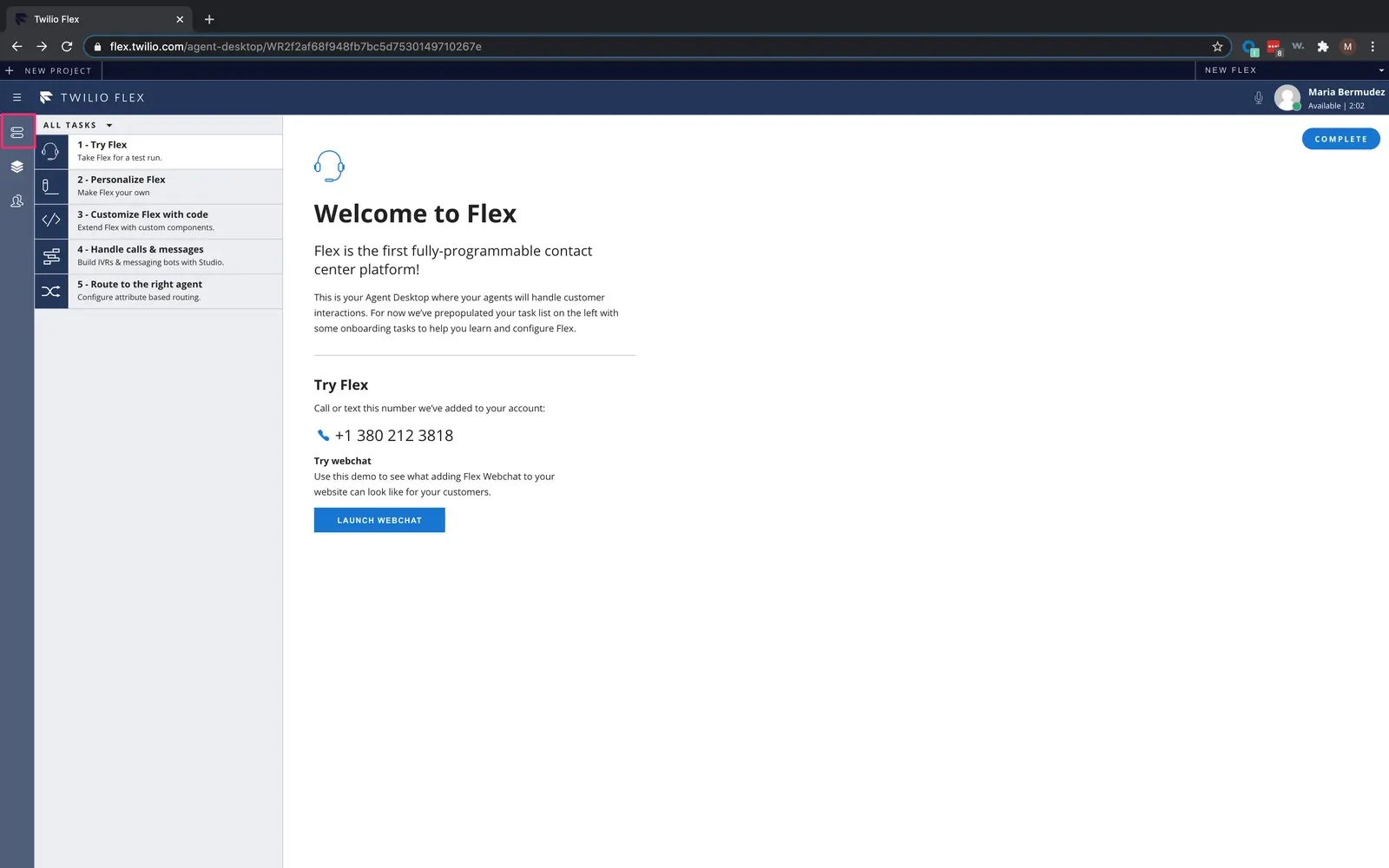
Task: Open a new browser tab
Action: coord(209,19)
